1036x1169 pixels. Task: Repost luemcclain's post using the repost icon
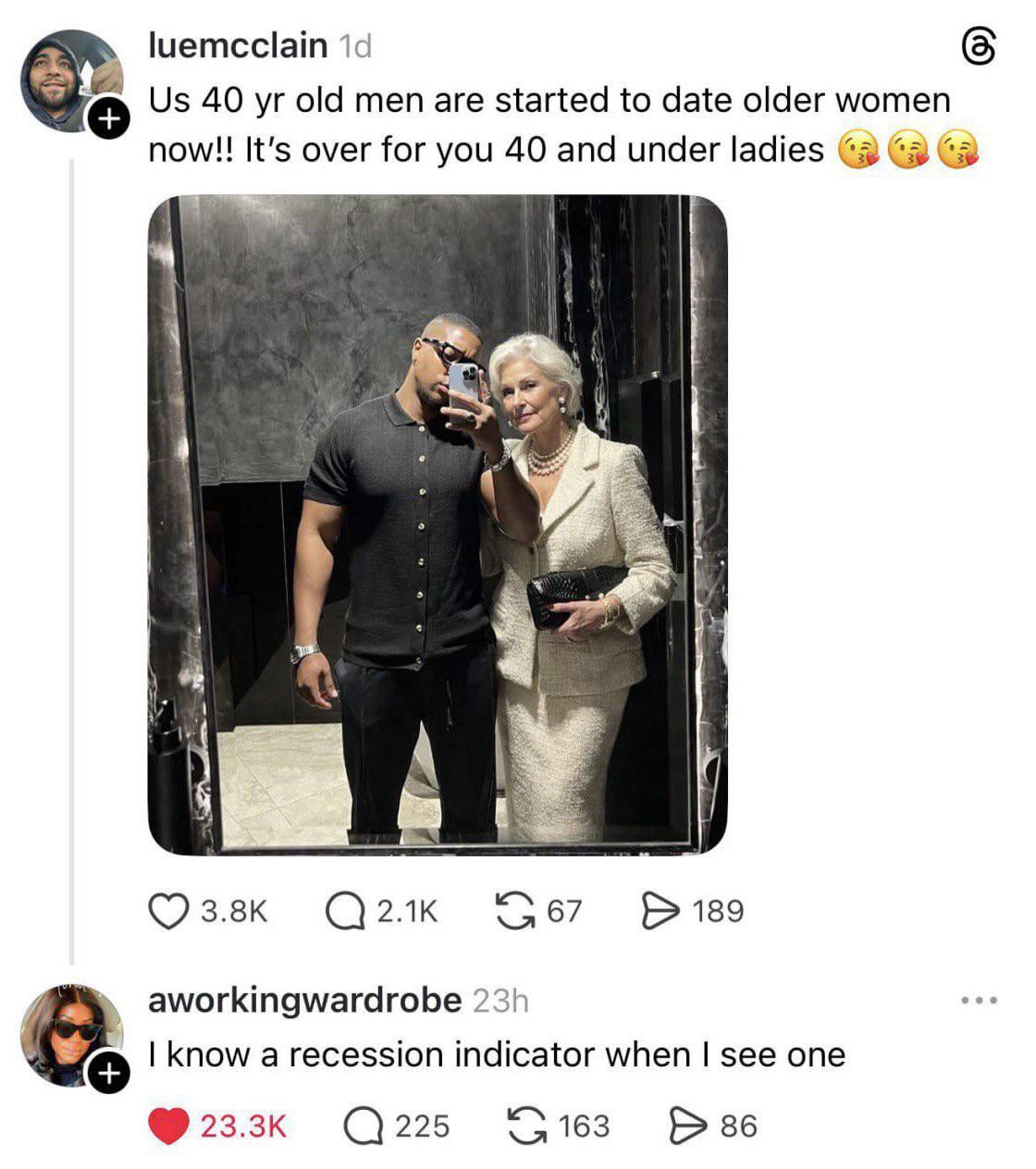click(x=513, y=911)
